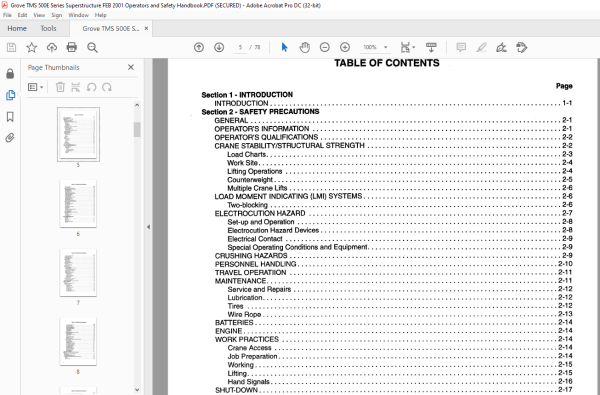This screenshot has width=600, height=395.
Task: Add a comment sticky note
Action: click(x=461, y=47)
